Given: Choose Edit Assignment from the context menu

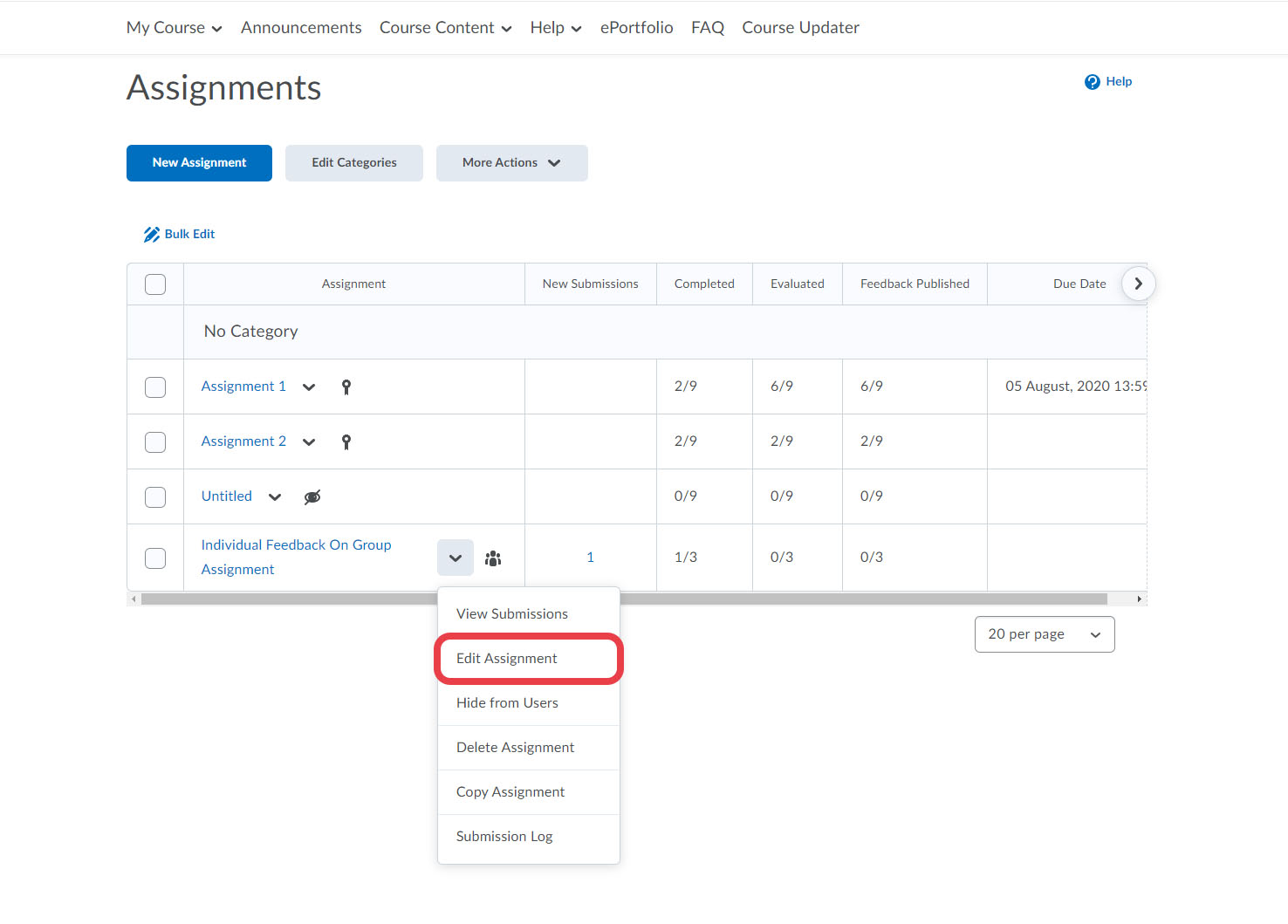Looking at the screenshot, I should coord(507,659).
